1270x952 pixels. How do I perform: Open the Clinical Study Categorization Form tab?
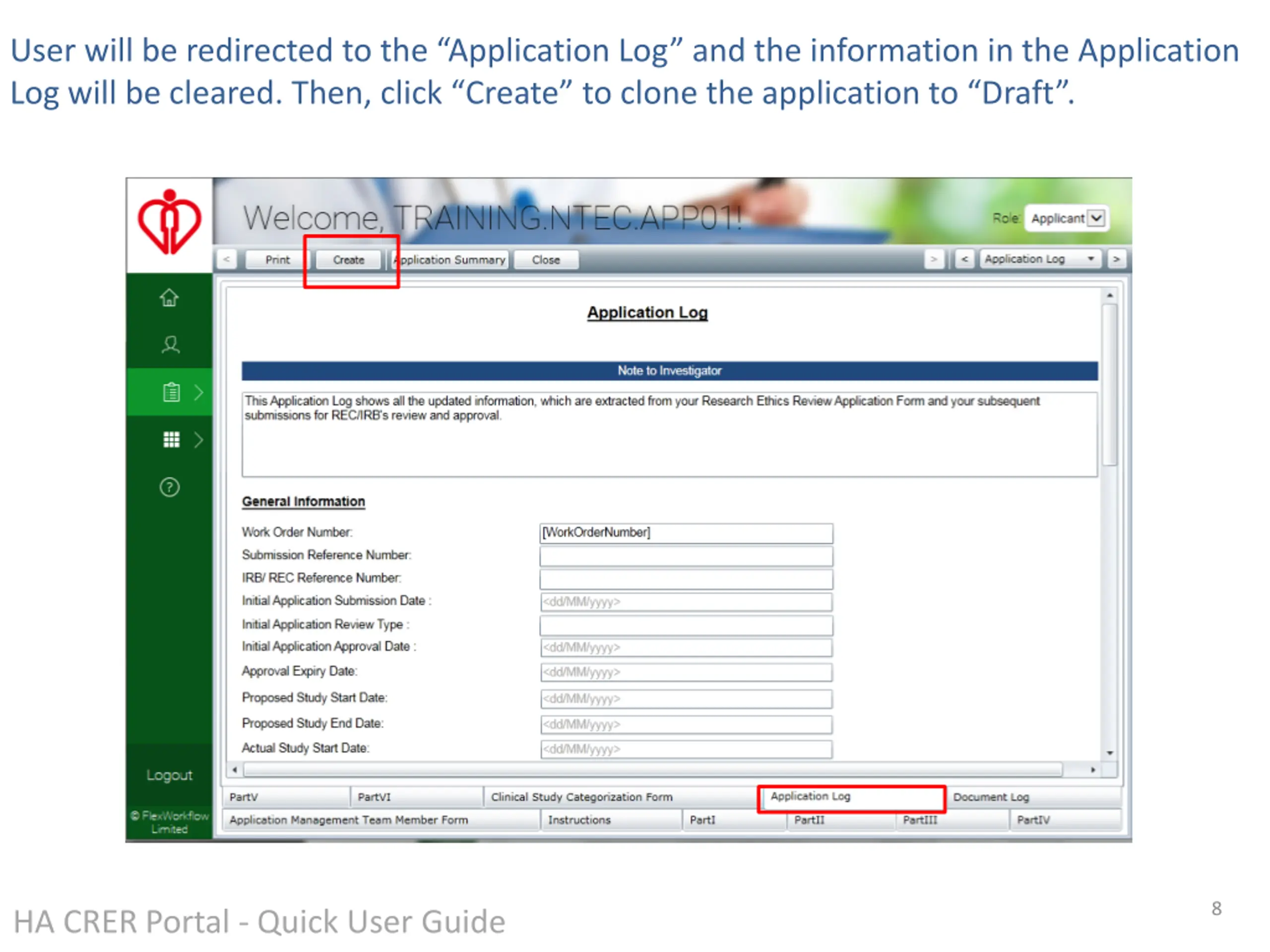581,797
